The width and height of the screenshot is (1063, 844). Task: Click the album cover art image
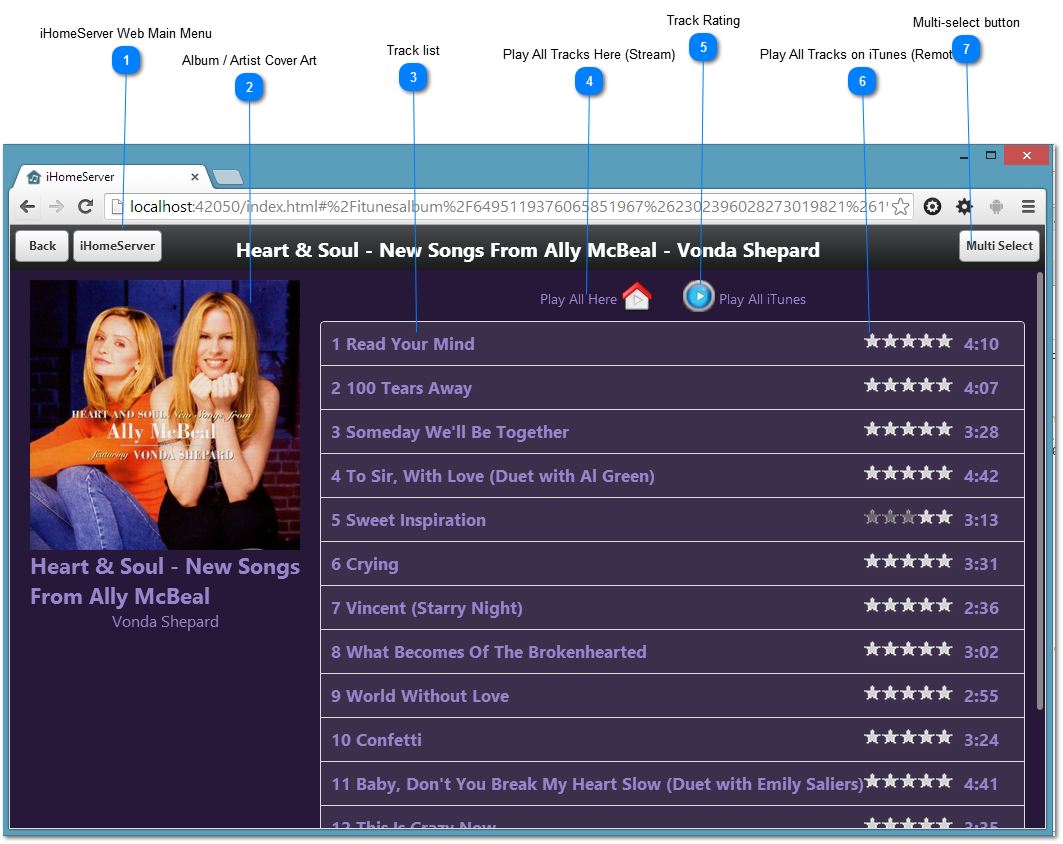pyautogui.click(x=165, y=415)
